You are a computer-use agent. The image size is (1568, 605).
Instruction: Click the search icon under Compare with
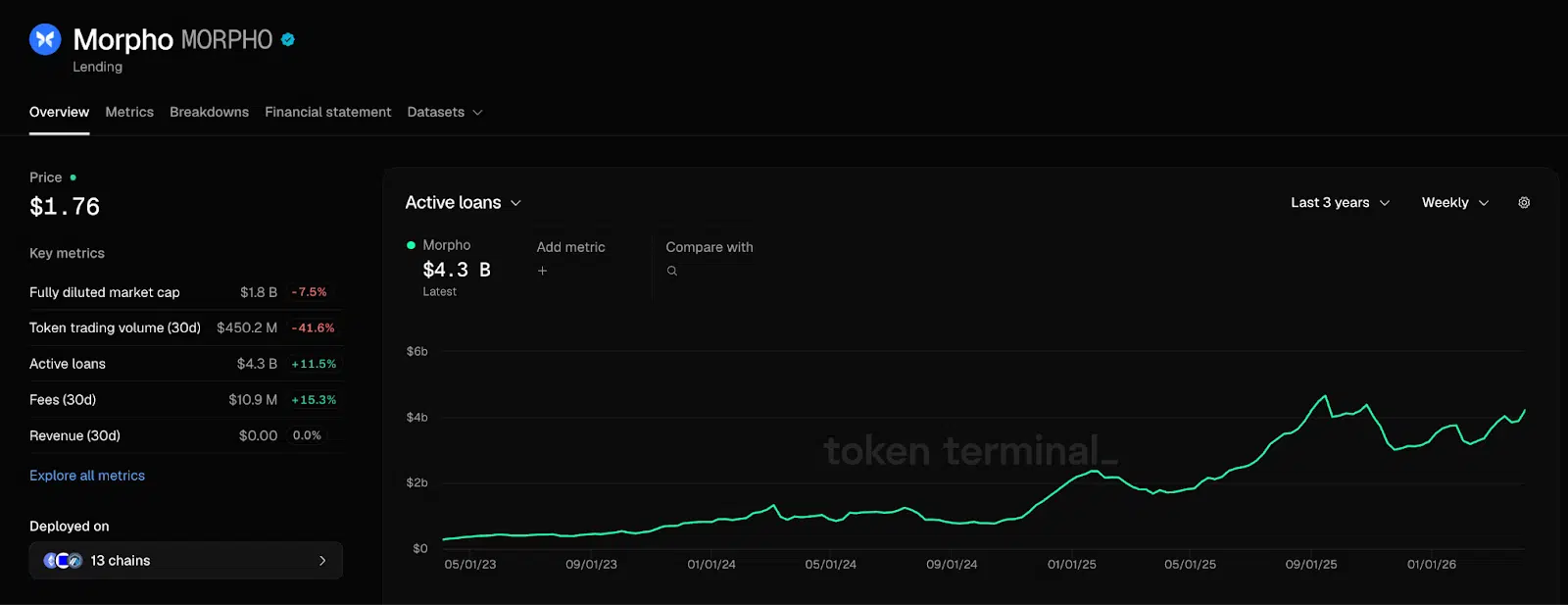tap(672, 271)
